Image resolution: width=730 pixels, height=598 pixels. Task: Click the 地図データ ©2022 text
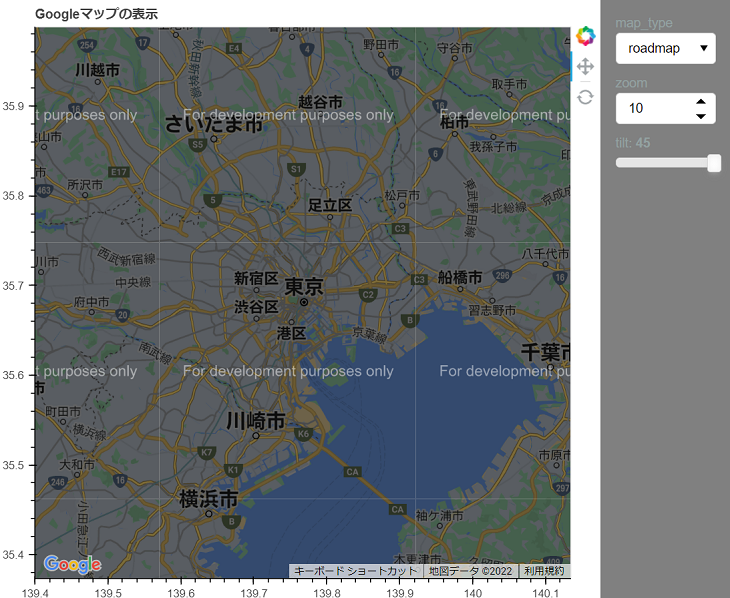[471, 571]
